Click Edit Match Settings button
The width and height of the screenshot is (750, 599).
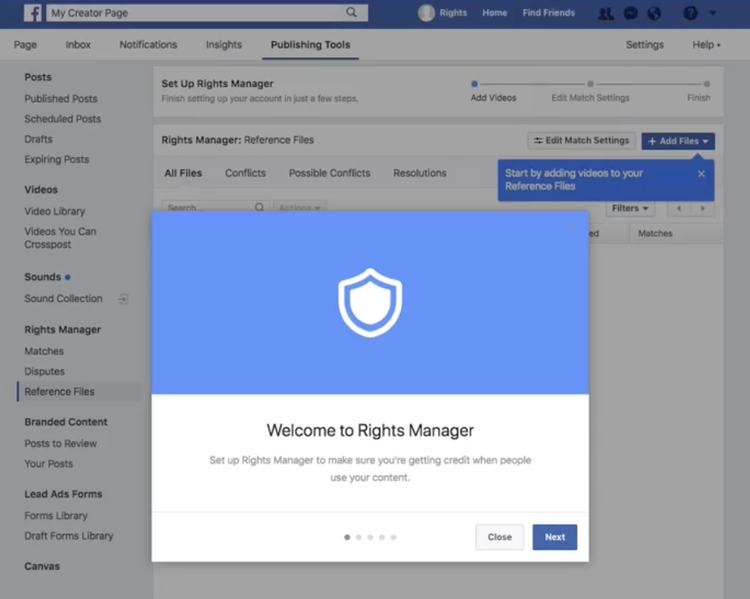[x=582, y=141]
